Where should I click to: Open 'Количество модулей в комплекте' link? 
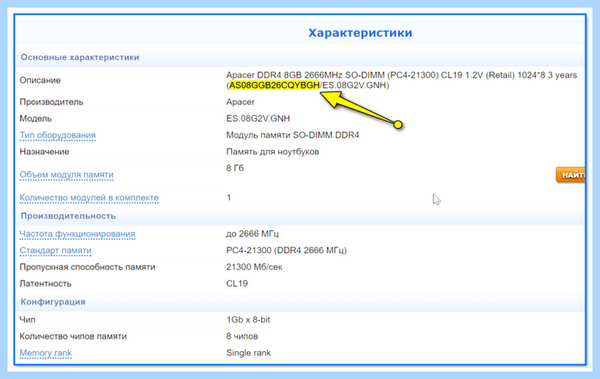click(x=89, y=198)
